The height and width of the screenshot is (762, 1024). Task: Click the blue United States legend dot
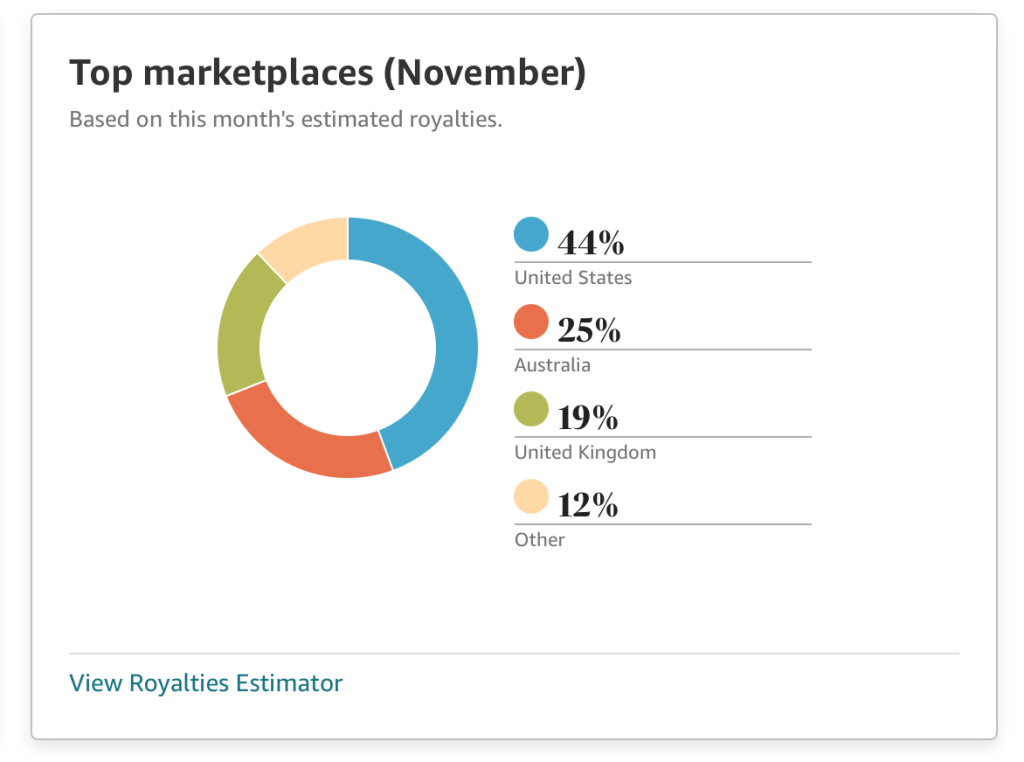(x=531, y=235)
